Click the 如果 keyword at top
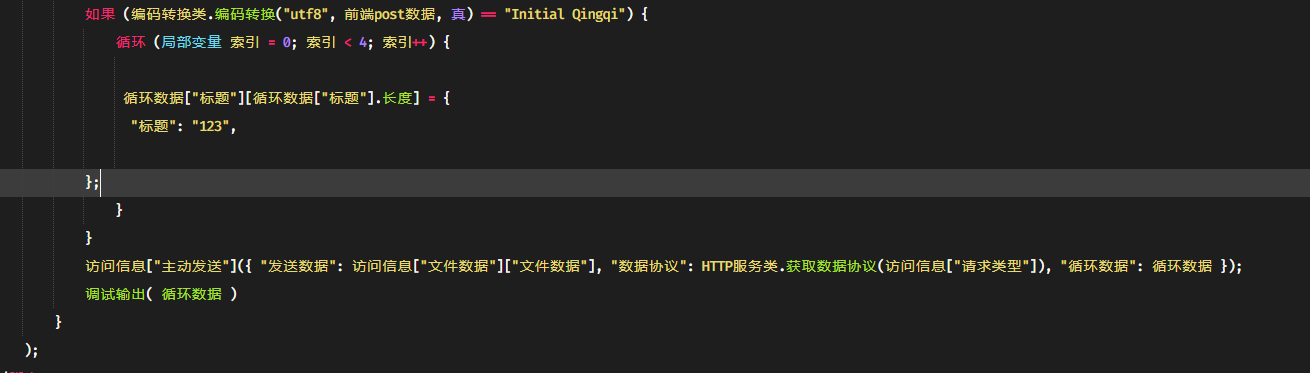Viewport: 1310px width, 373px height. tap(100, 16)
